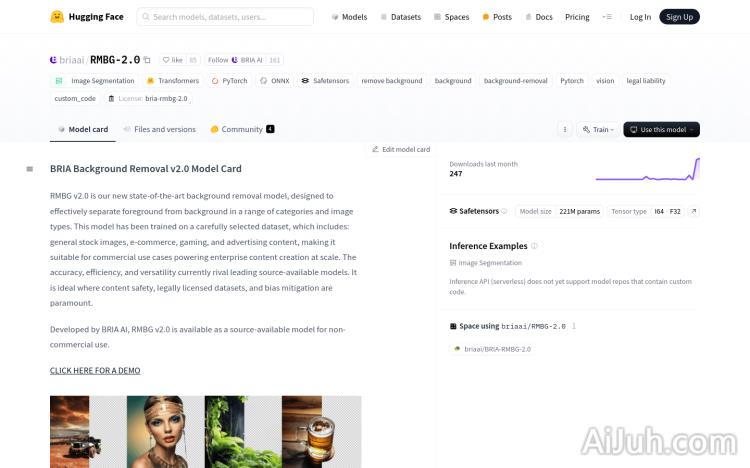Click the downloads trend graph
This screenshot has height=468, width=750.
coord(647,170)
